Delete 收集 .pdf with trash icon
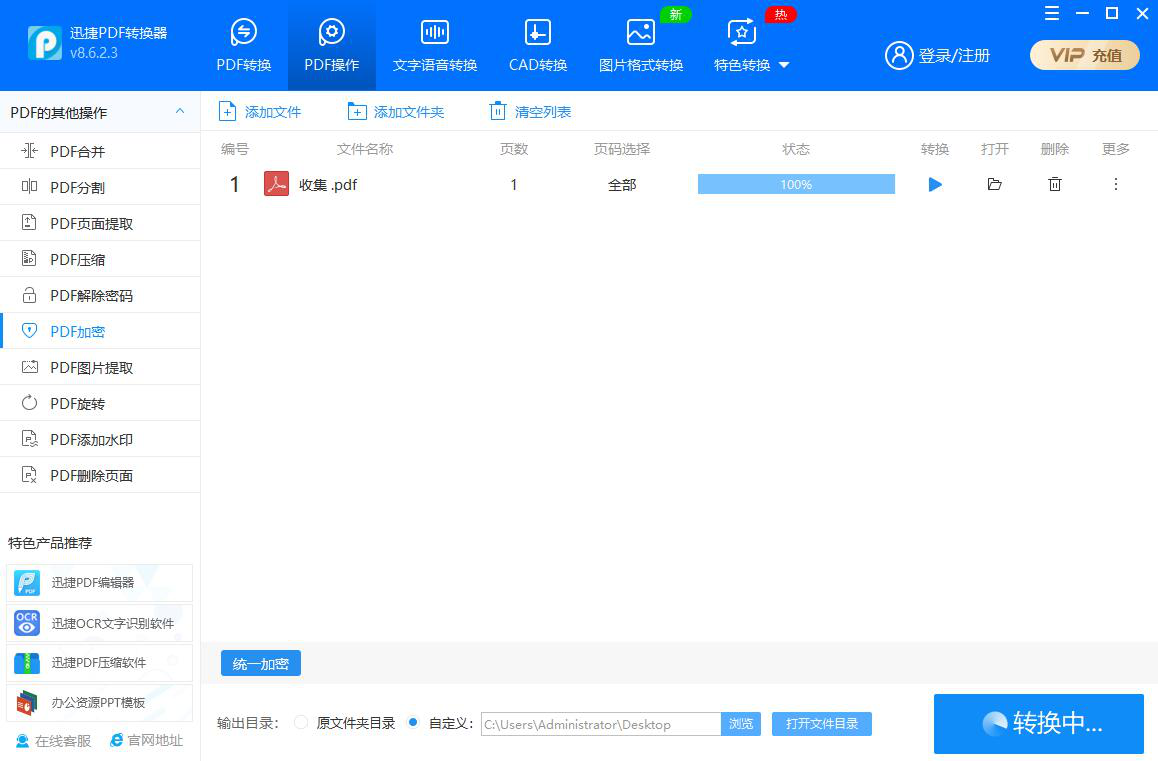The image size is (1158, 761). point(1055,184)
